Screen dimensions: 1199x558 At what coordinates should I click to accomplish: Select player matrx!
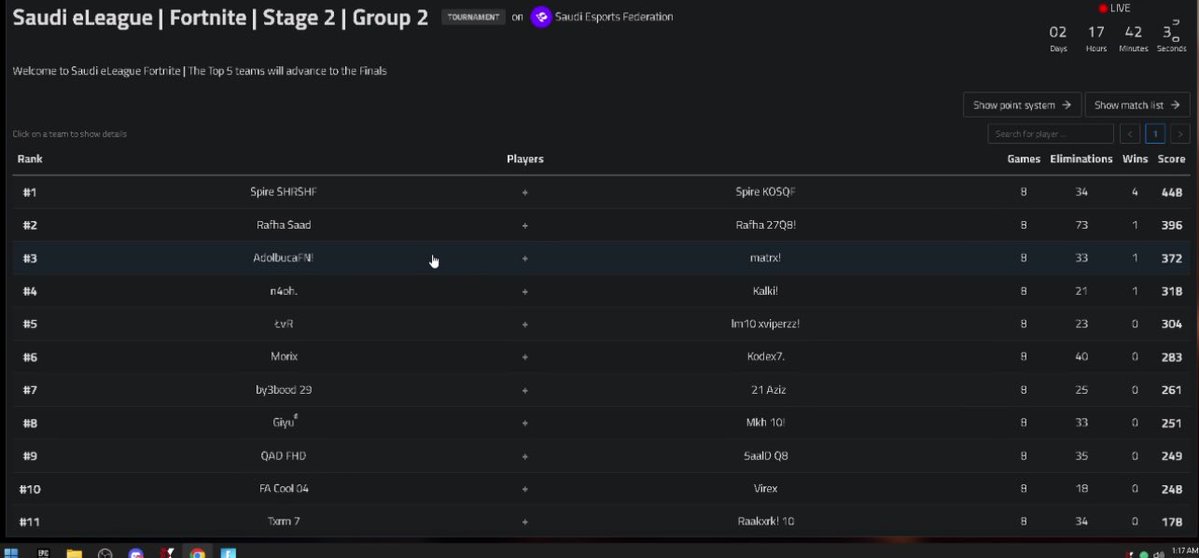click(765, 258)
